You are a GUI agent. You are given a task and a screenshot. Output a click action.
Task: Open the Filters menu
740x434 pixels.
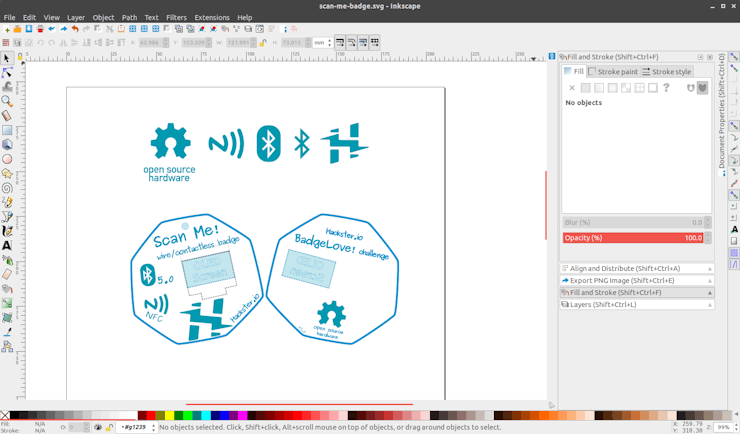click(x=177, y=17)
